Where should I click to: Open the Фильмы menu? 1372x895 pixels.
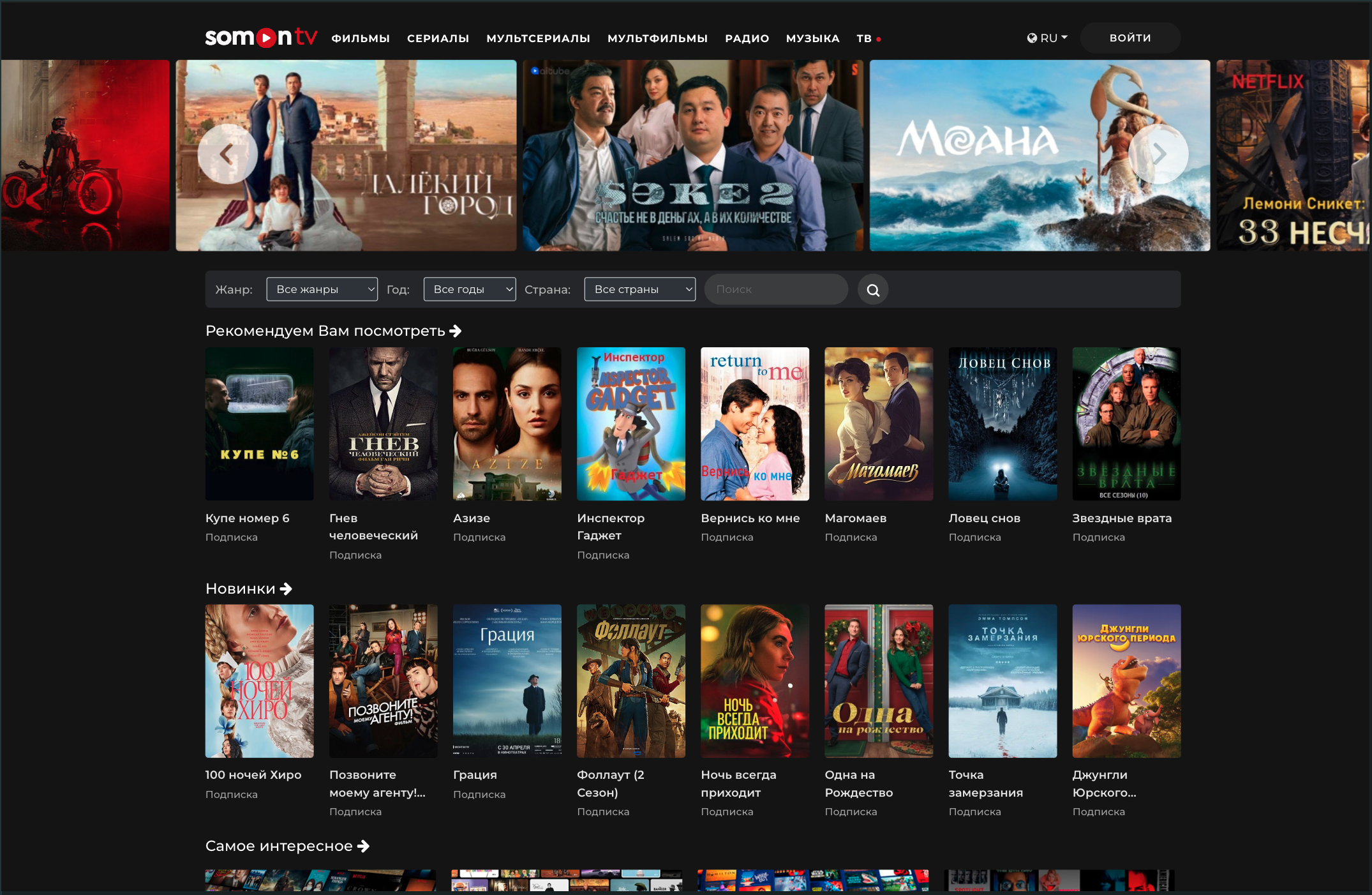click(x=361, y=38)
